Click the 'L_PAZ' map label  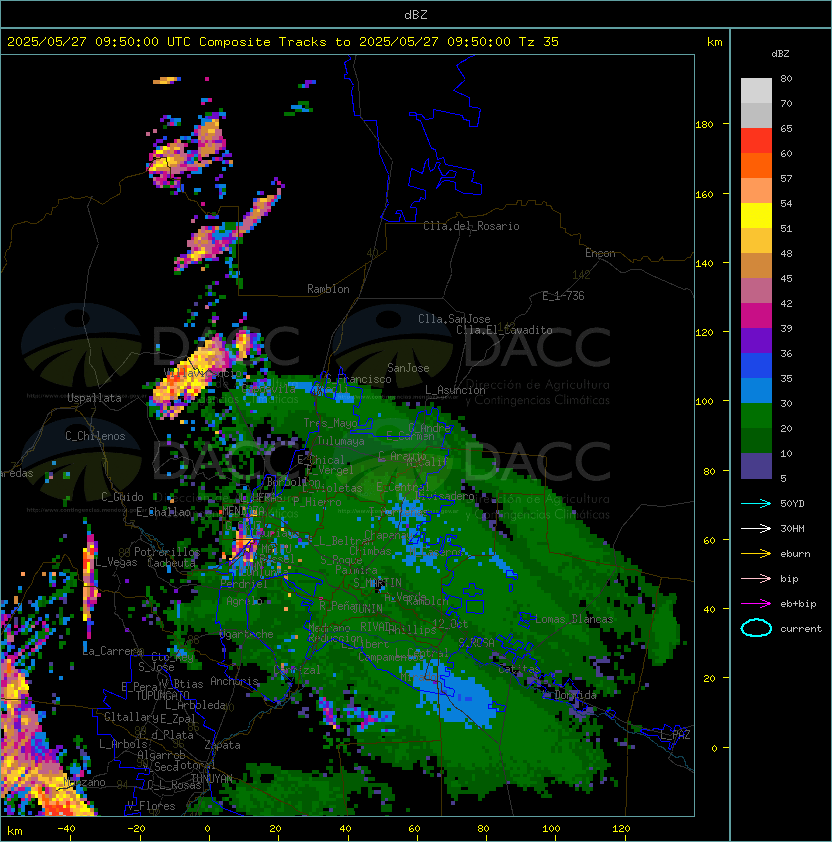coord(675,735)
